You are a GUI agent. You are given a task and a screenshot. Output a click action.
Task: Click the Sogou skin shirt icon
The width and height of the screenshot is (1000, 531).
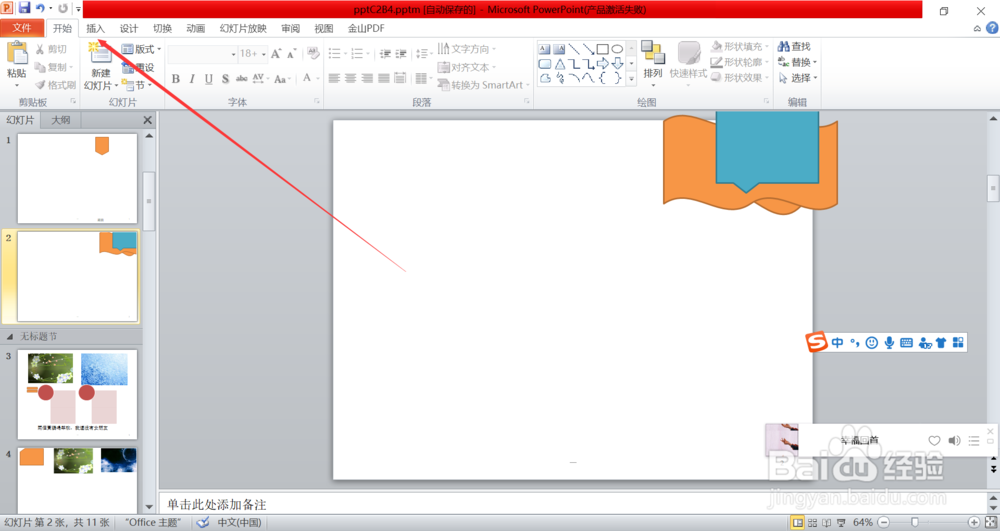(941, 343)
